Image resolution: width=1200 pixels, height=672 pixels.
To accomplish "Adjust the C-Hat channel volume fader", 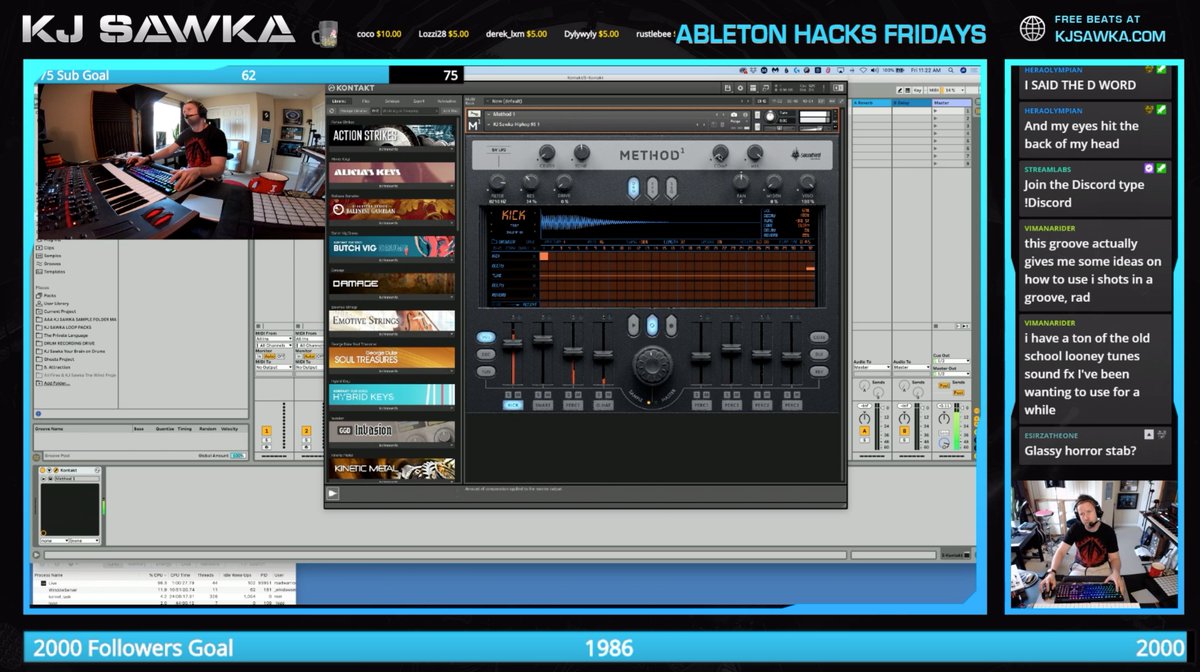I will coord(603,353).
